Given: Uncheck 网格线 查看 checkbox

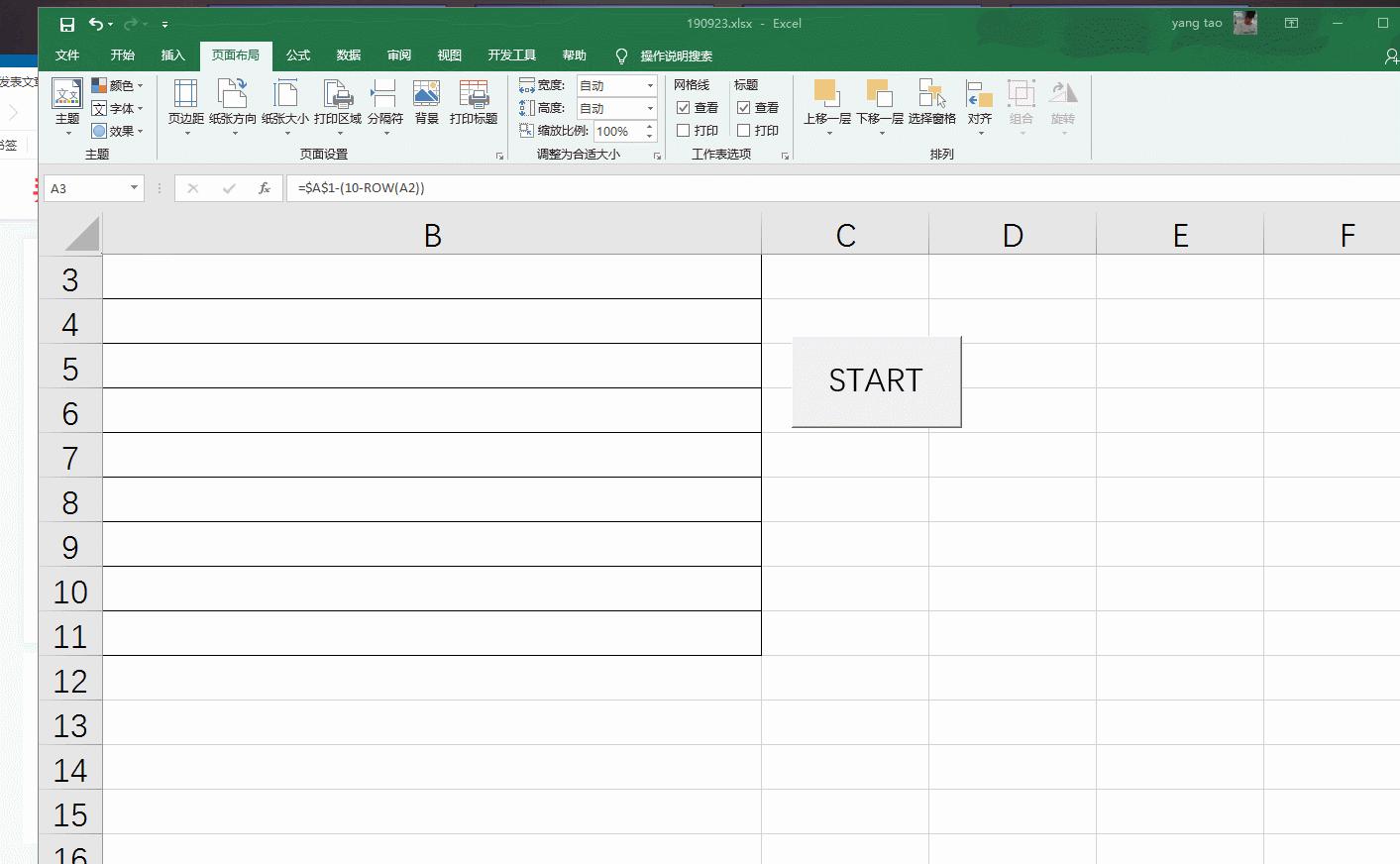Looking at the screenshot, I should 683,107.
